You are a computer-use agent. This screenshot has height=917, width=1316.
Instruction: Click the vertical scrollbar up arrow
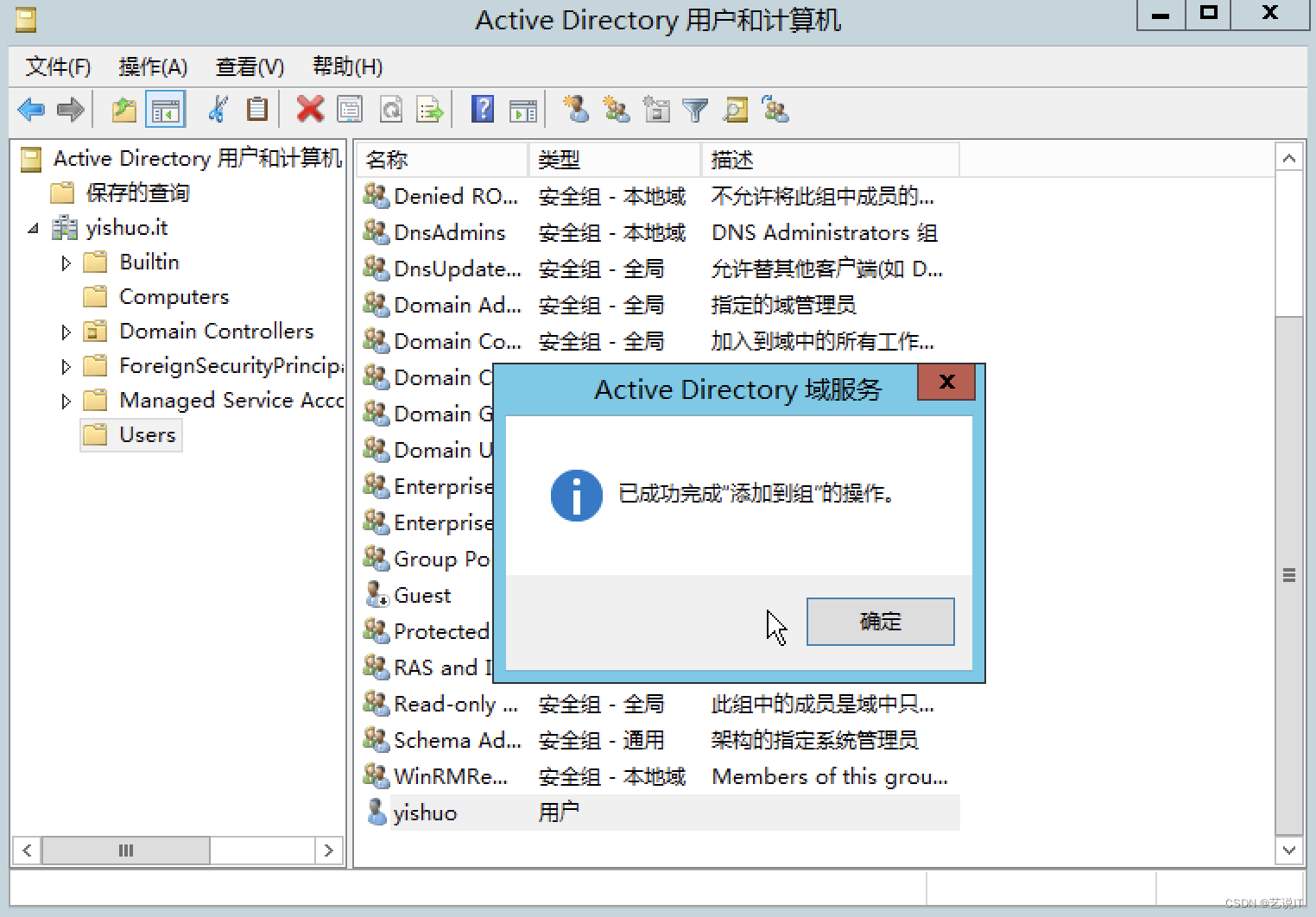tap(1288, 158)
